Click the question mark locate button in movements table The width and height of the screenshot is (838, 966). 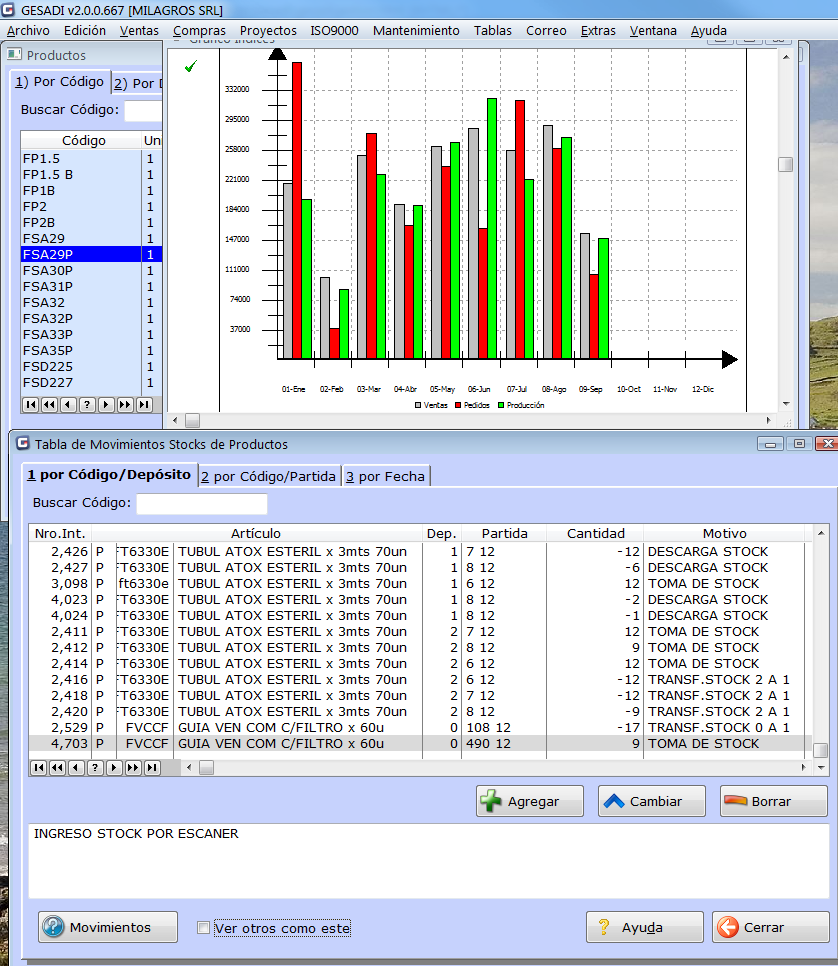(x=95, y=768)
